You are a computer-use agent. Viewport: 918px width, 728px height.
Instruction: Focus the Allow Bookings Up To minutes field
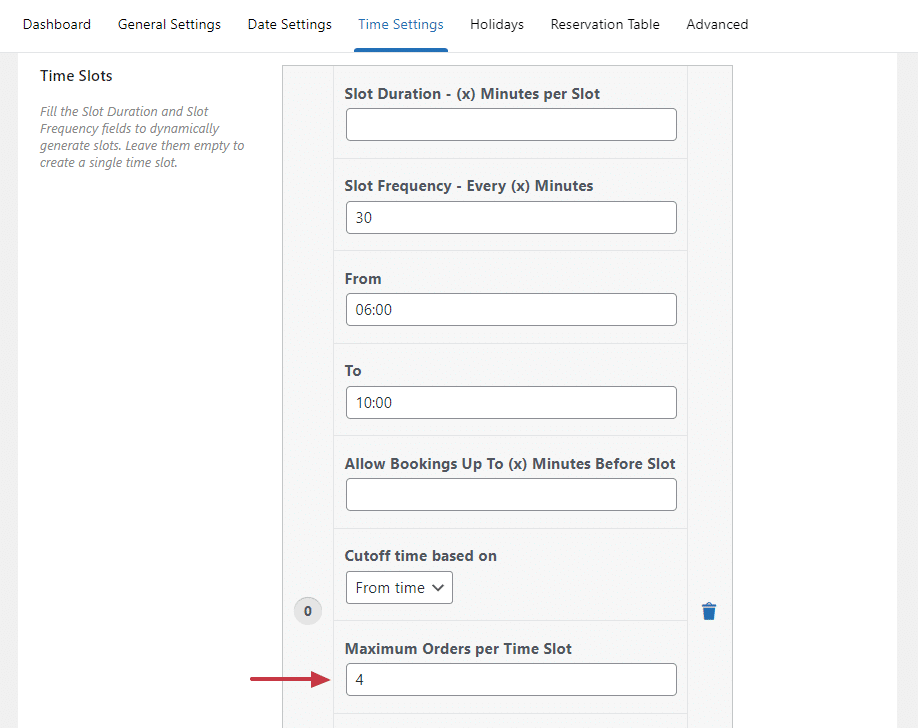[x=511, y=494]
